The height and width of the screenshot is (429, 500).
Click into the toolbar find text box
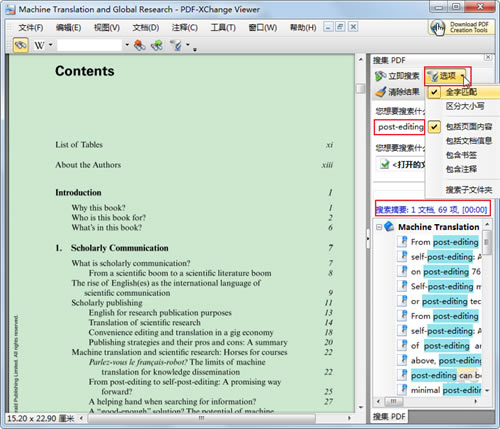coord(89,45)
